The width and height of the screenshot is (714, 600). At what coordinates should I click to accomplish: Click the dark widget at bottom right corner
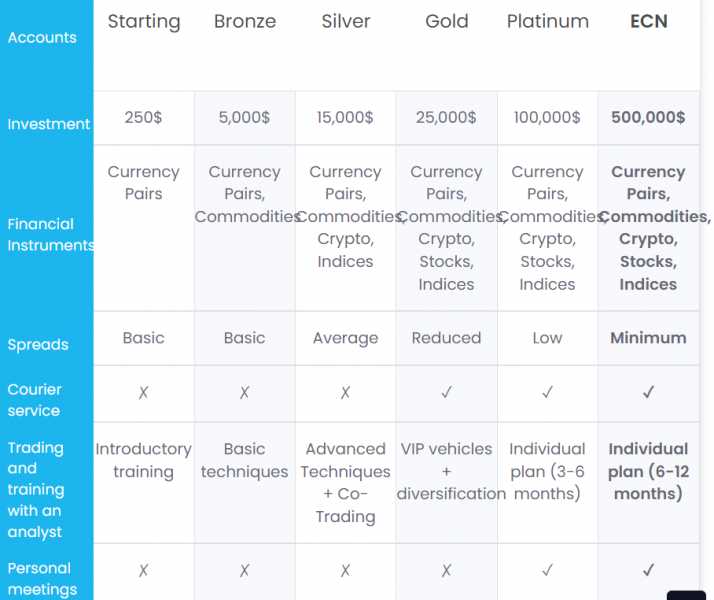[686, 594]
